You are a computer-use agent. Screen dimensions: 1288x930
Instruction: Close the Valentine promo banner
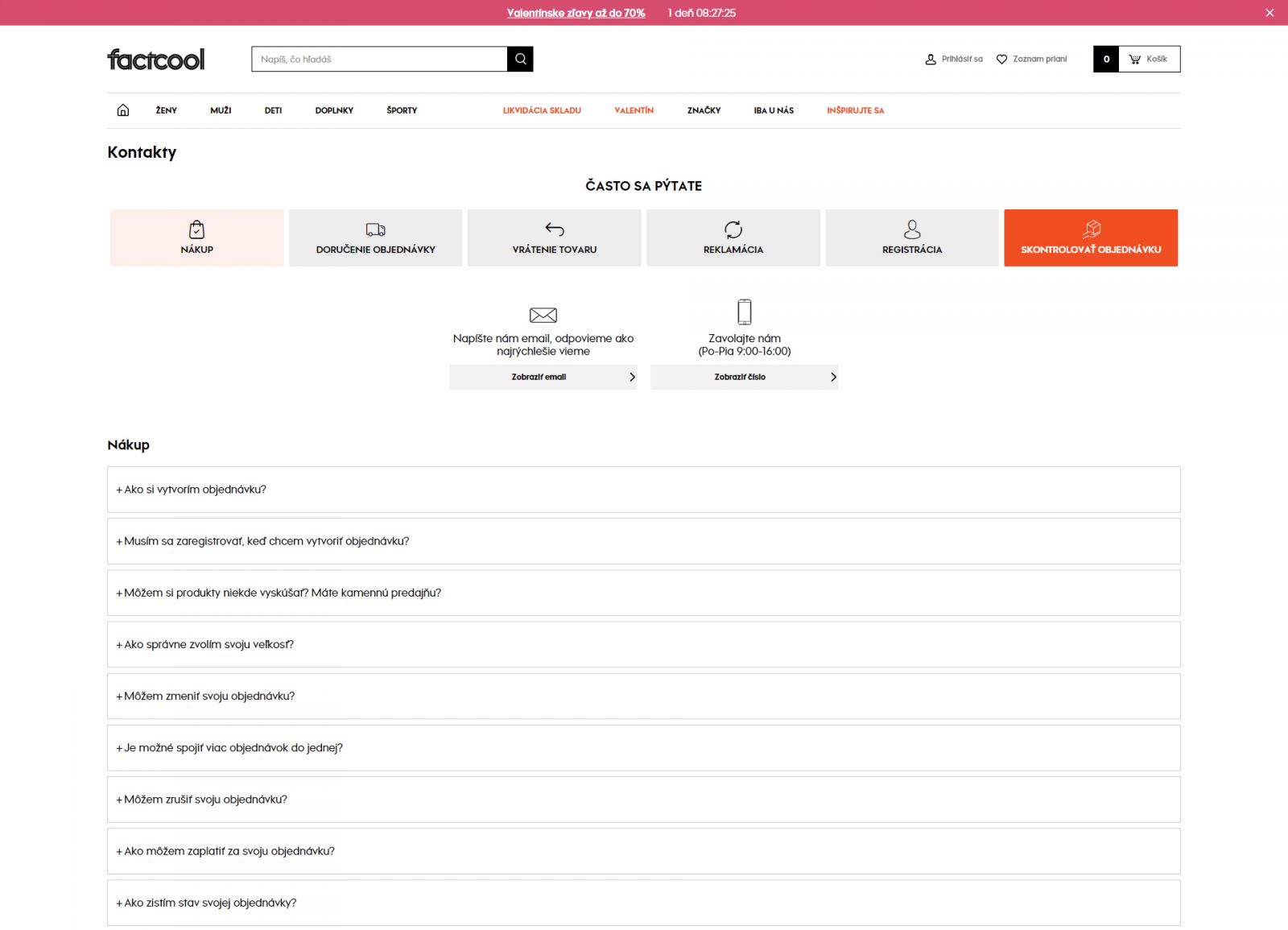1269,13
